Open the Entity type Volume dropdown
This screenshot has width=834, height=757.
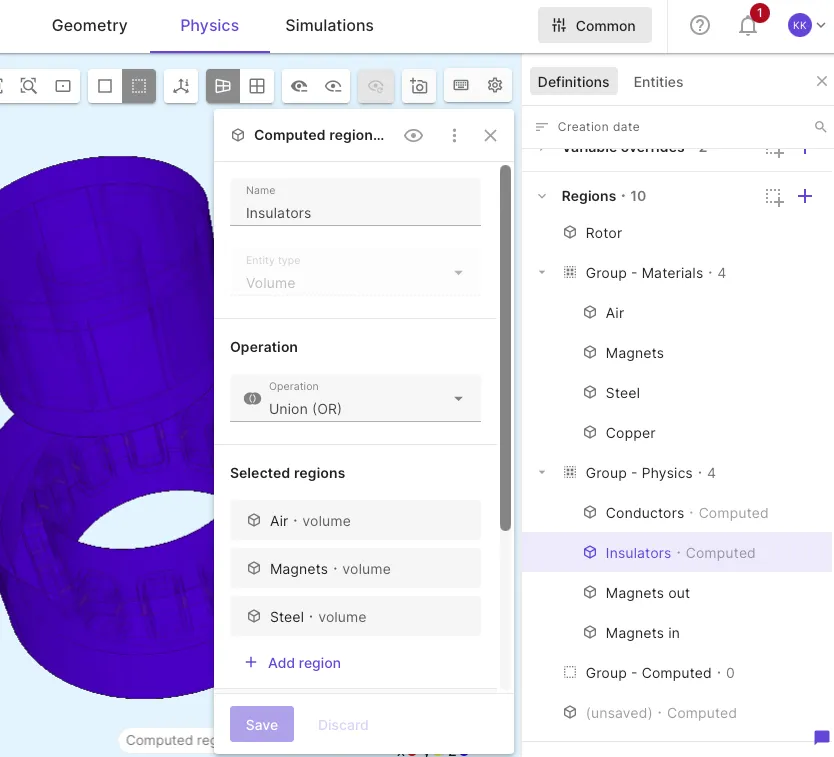pos(355,272)
